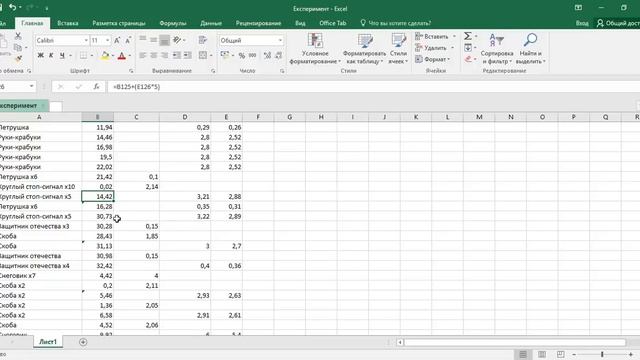Open Условное форматирование menu
Screen dimensions: 640x360
coord(315,48)
